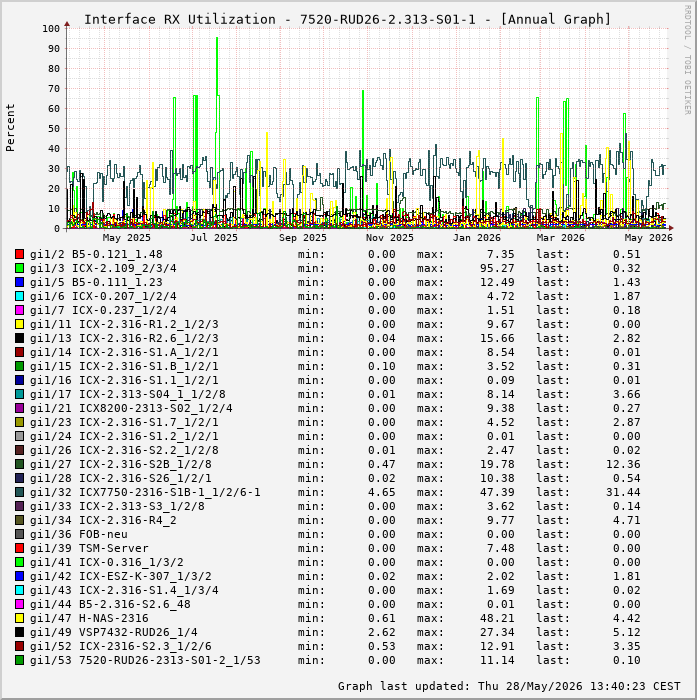Screen dimensions: 697x700
Task: Click last value 31.44
Action: (x=623, y=492)
